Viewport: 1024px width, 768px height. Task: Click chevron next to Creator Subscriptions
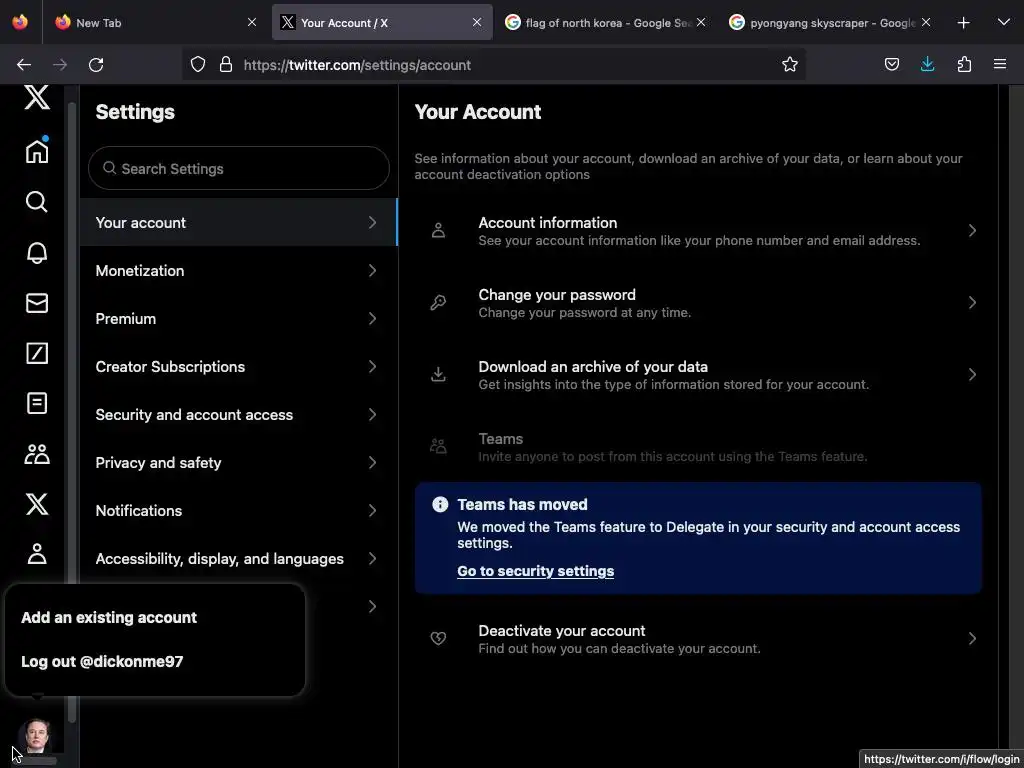coord(372,366)
